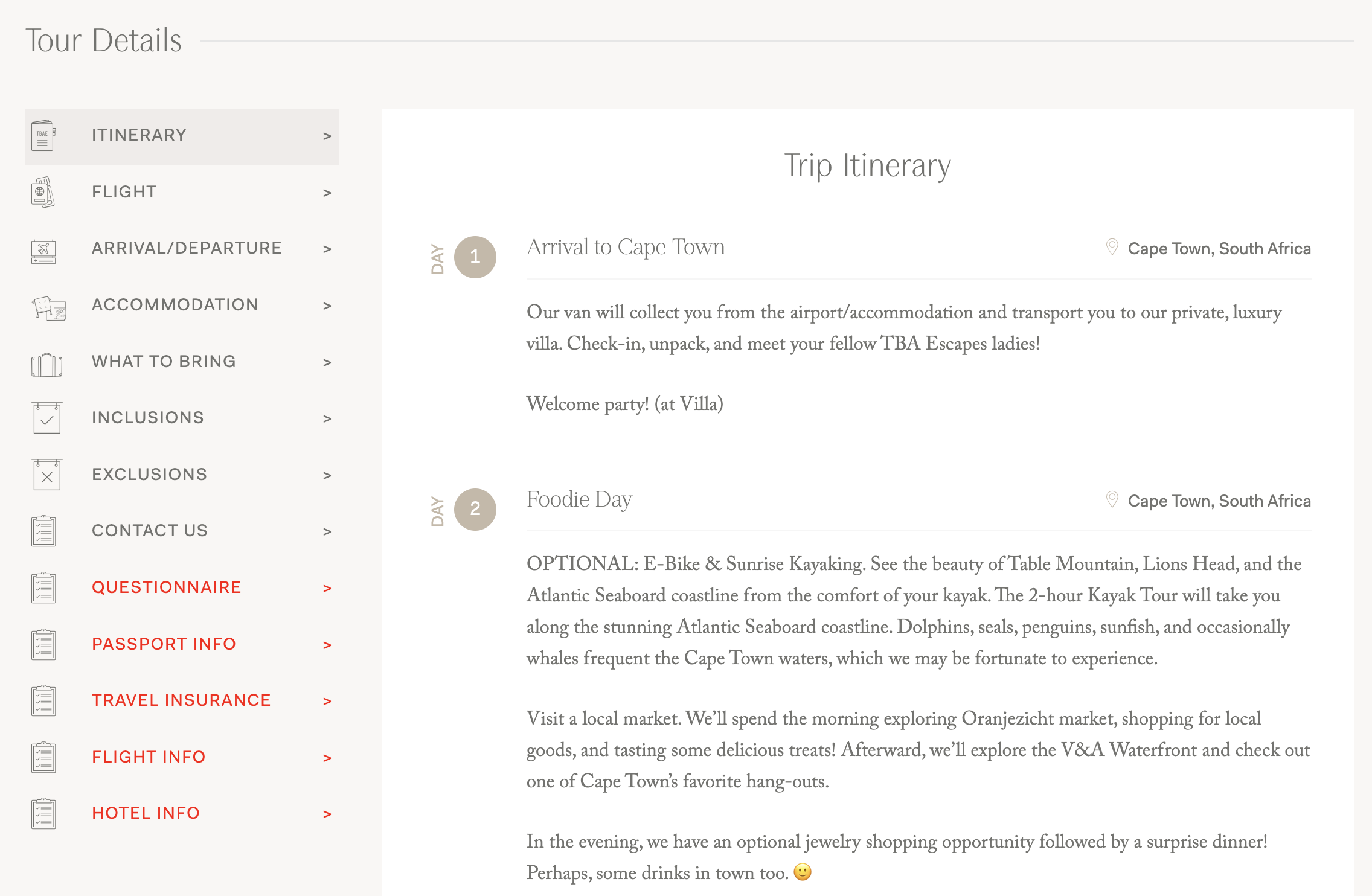Select the Day 2 circle marker
The width and height of the screenshot is (1372, 896).
coord(475,510)
